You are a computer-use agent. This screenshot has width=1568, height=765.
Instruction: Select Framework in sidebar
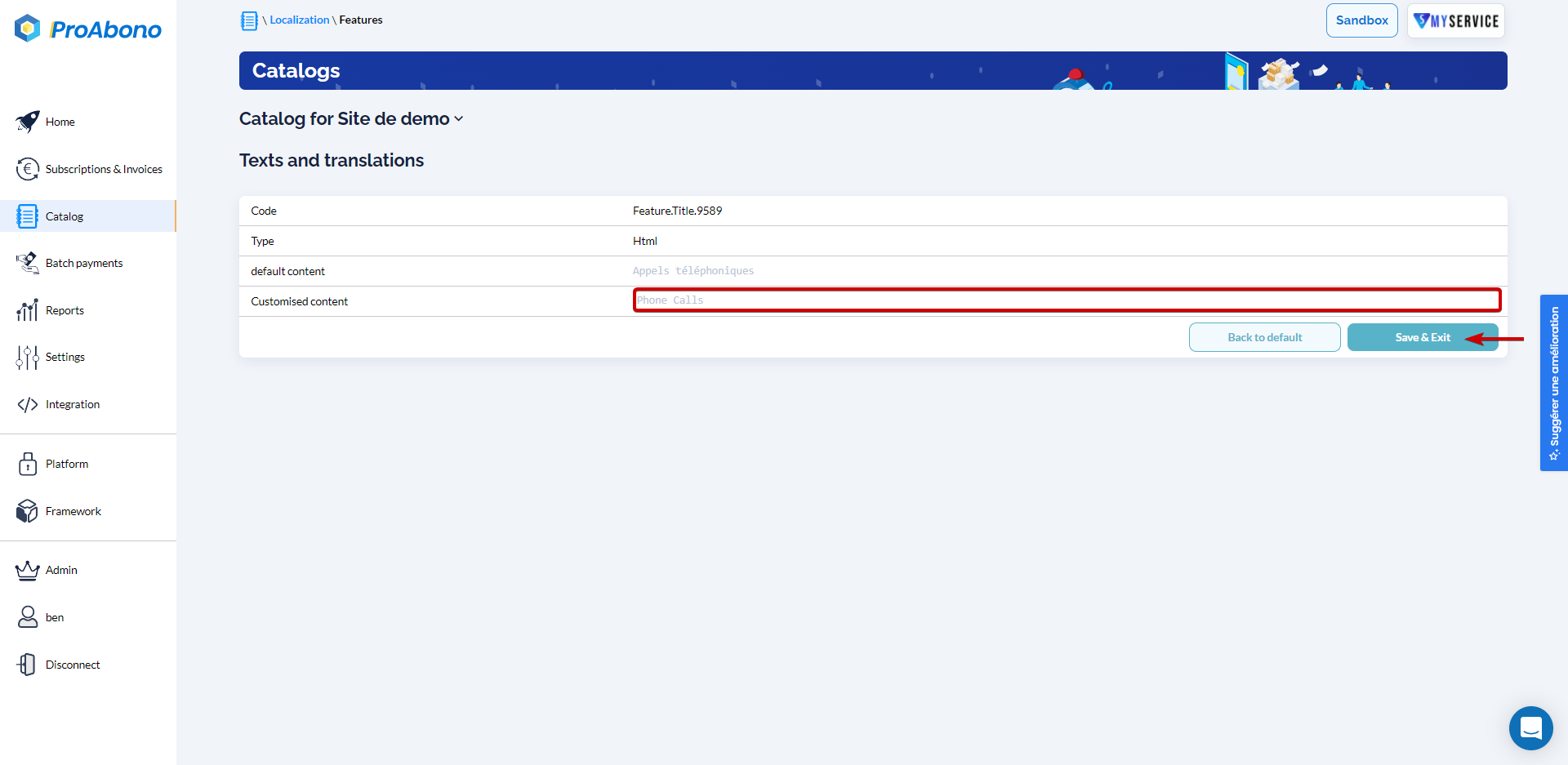click(x=73, y=511)
